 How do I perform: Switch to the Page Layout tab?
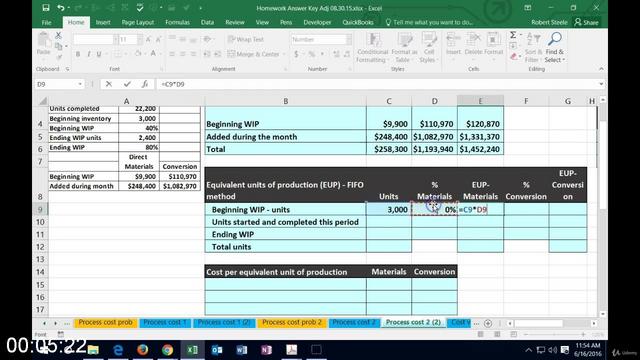138,22
